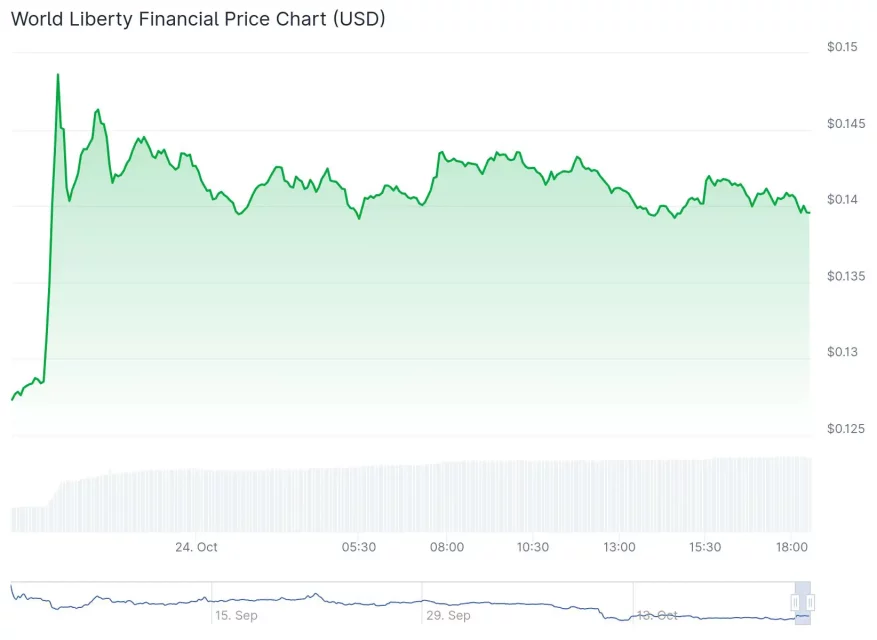The image size is (877, 640).
Task: Click the left navigator range handle
Action: [796, 602]
